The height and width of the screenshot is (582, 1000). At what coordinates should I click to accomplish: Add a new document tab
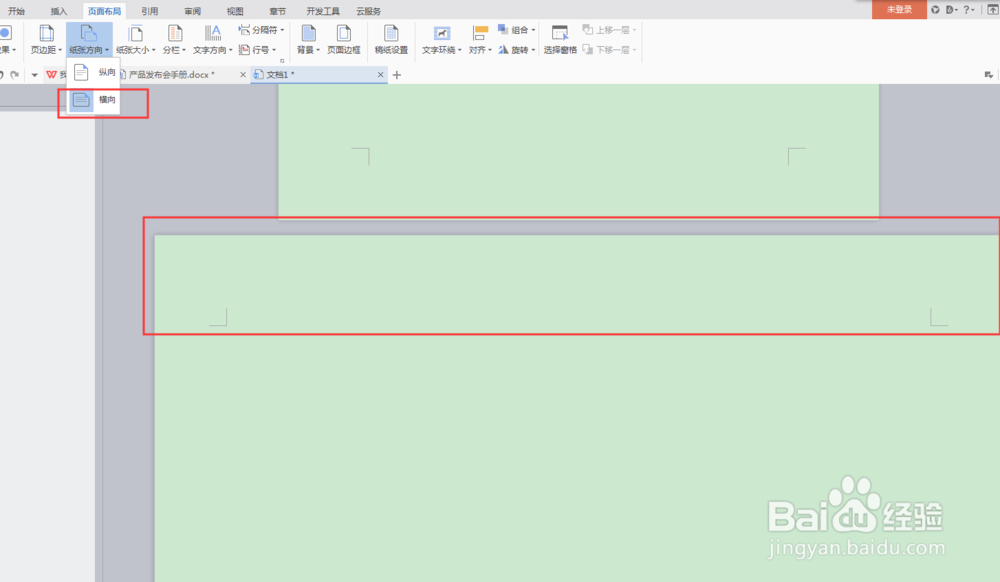point(397,75)
